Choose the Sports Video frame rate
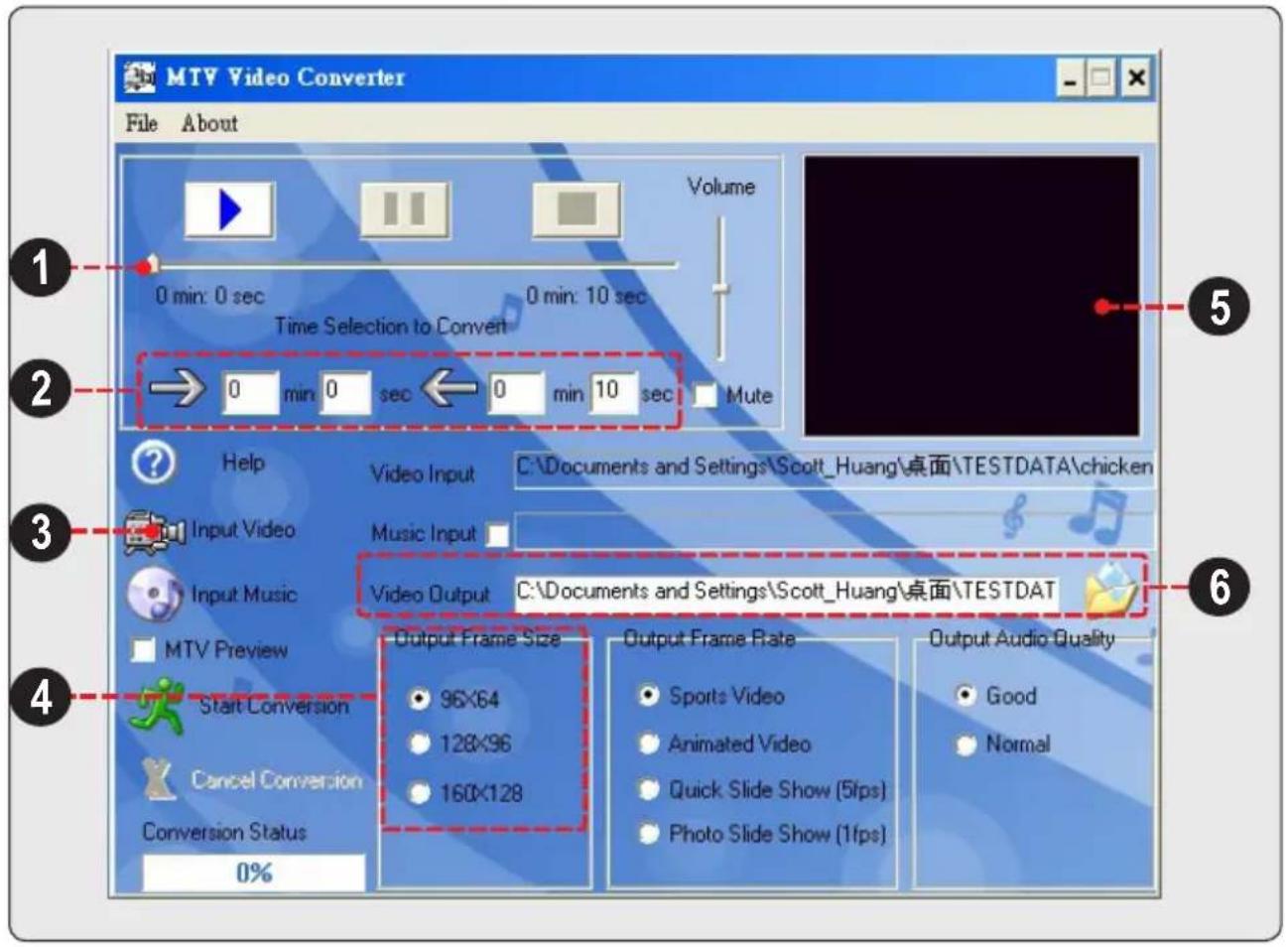This screenshot has width=1288, height=947. point(648,696)
